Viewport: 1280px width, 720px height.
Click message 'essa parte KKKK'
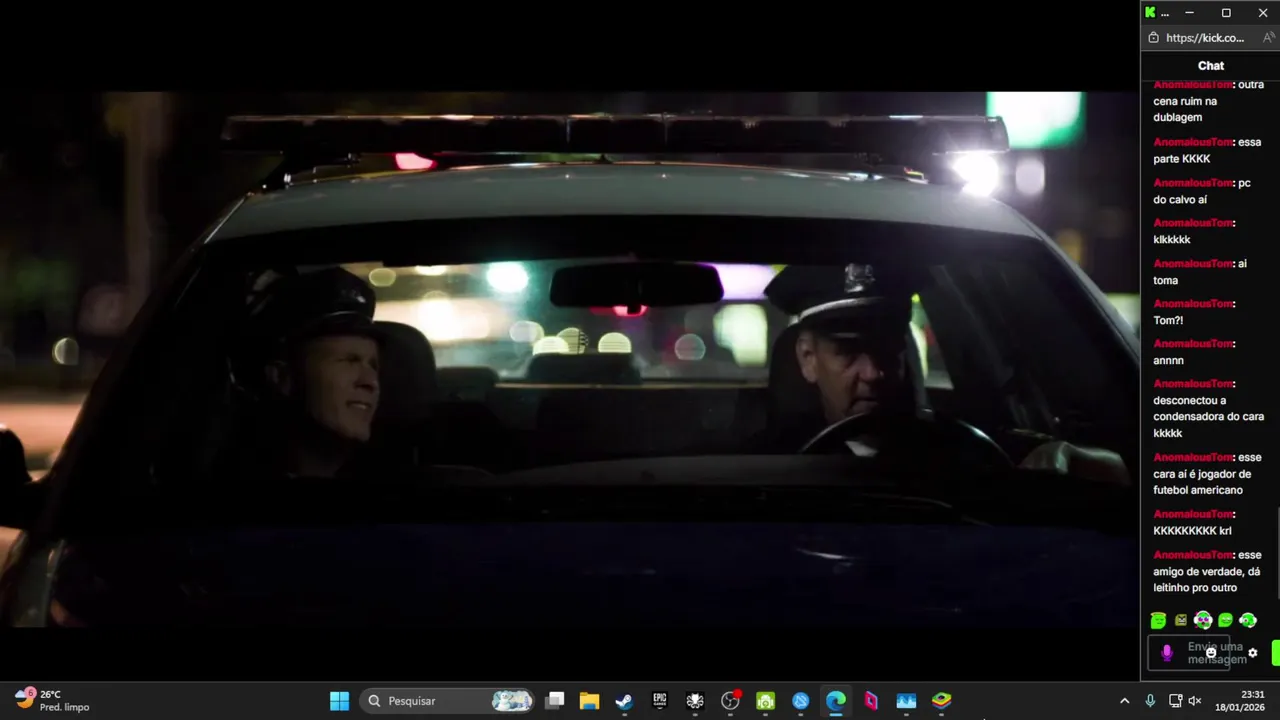[1208, 150]
